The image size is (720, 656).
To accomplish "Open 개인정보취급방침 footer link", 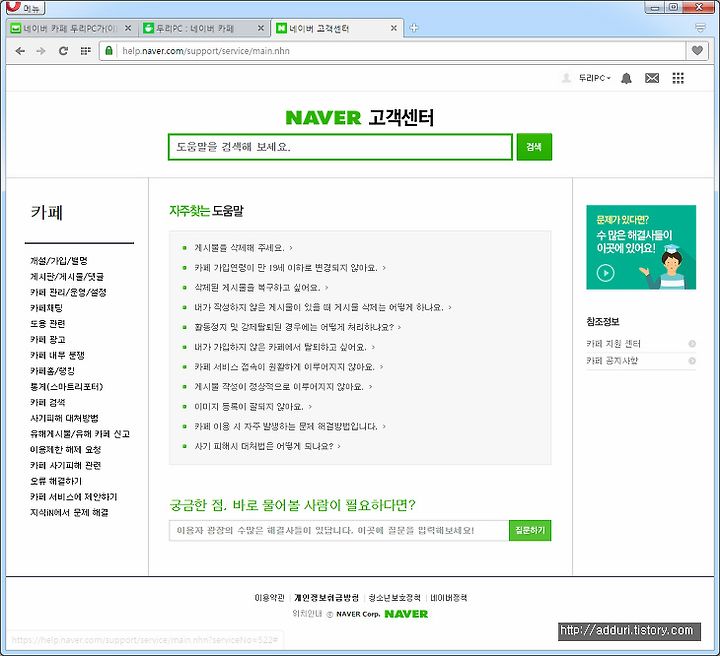I will [x=326, y=598].
